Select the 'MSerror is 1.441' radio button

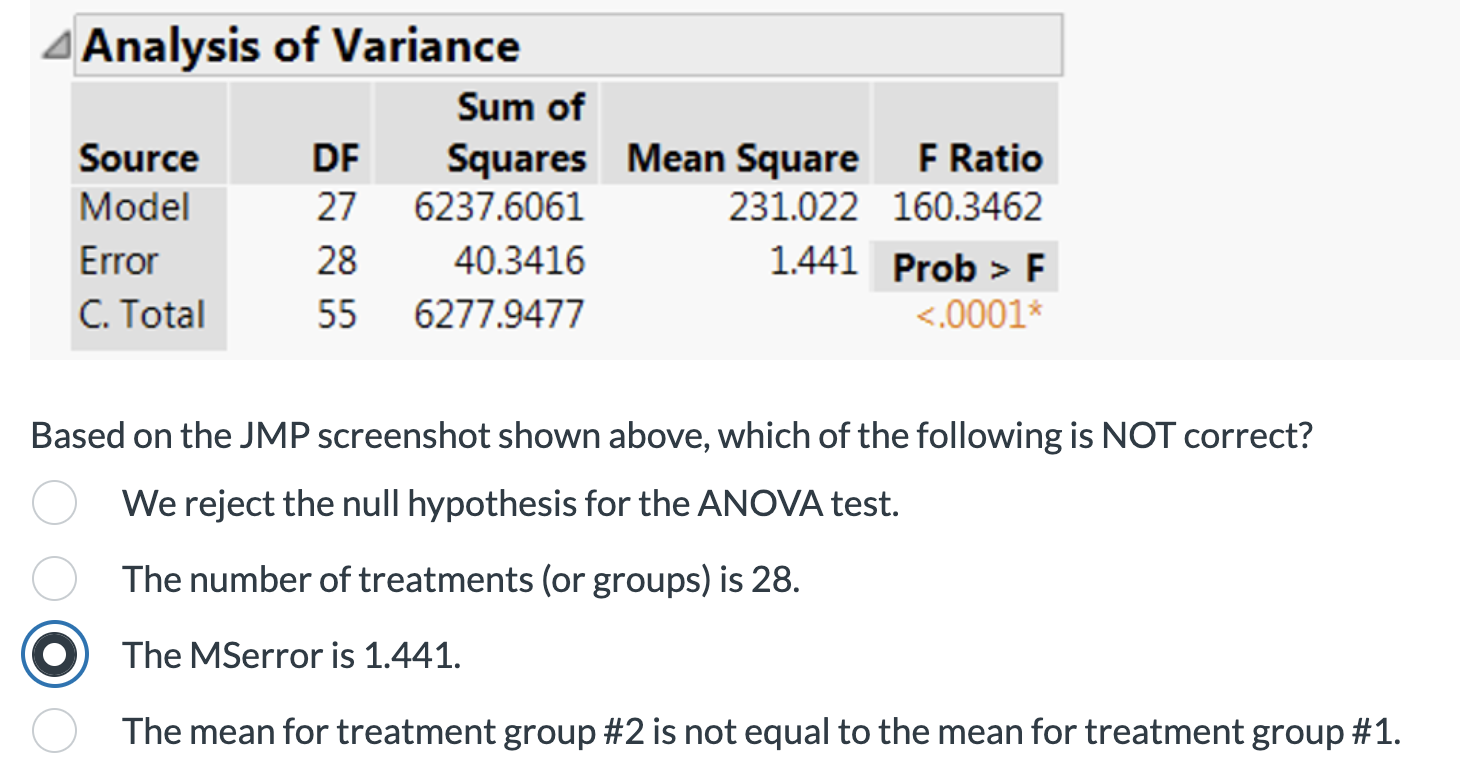[x=54, y=655]
